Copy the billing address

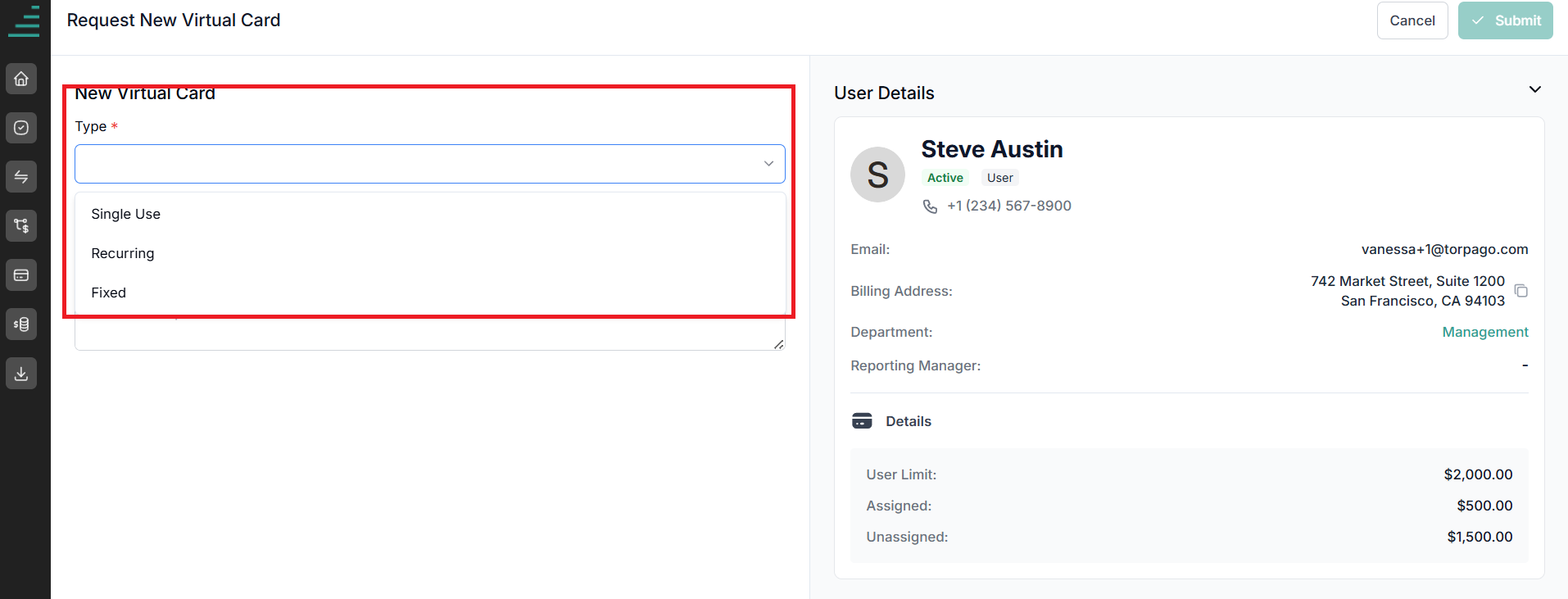click(1521, 291)
